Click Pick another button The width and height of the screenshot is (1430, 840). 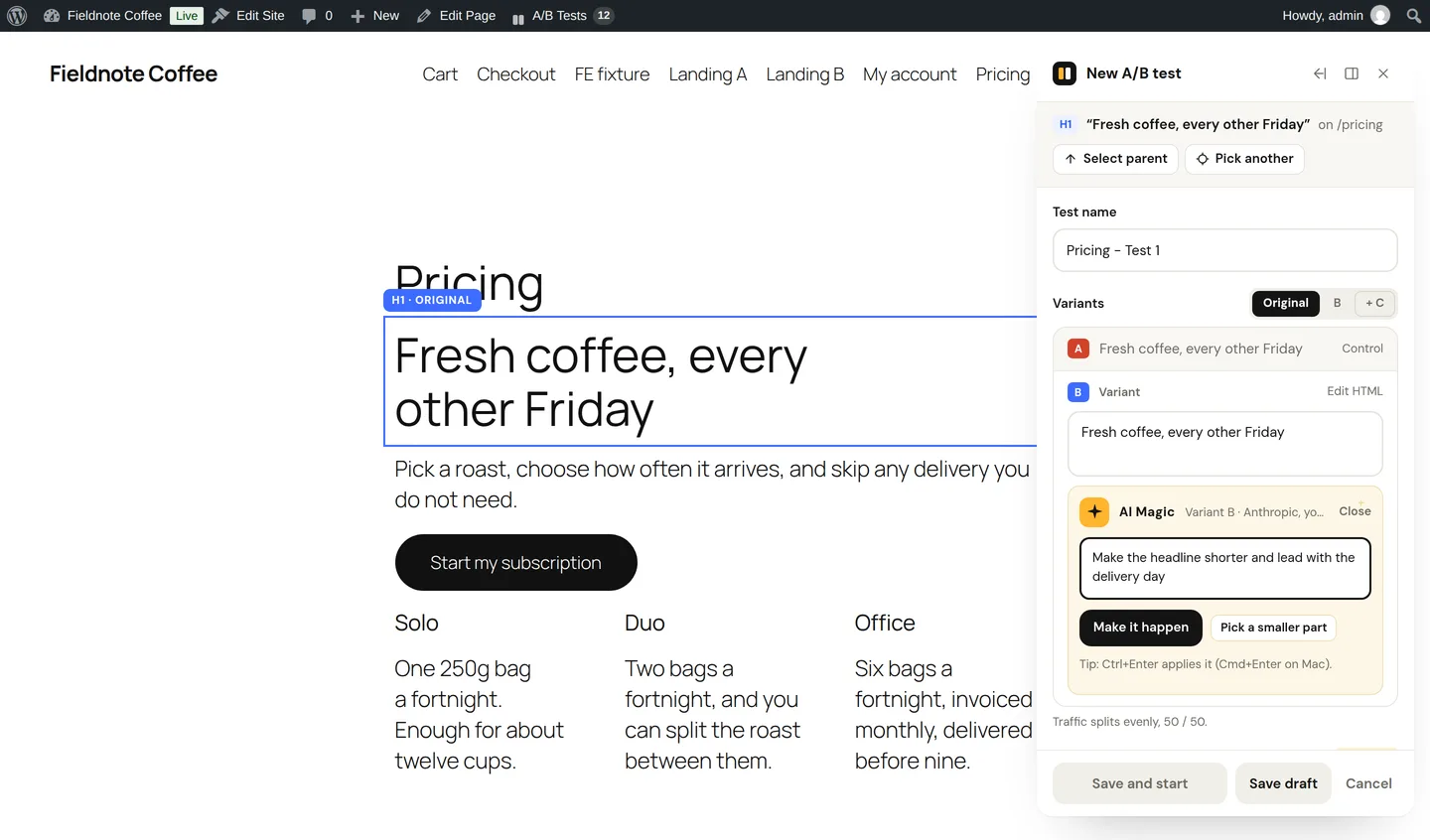click(1244, 159)
